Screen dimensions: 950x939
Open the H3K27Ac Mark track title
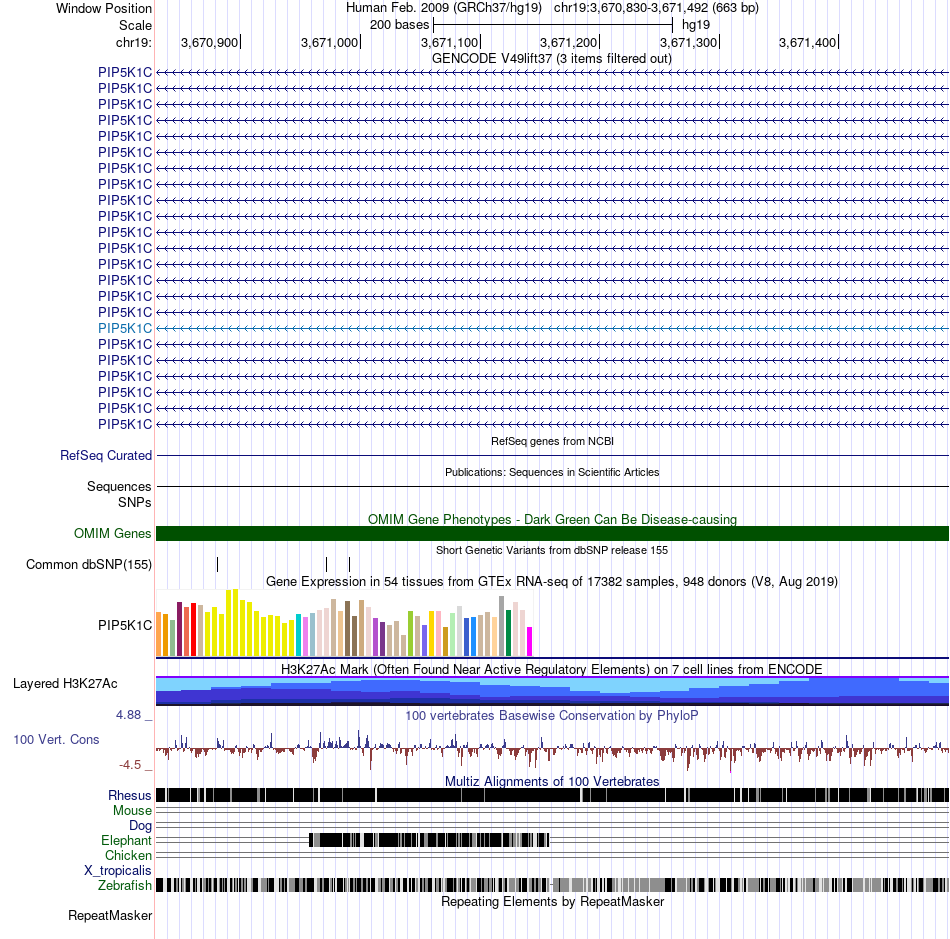coord(552,669)
